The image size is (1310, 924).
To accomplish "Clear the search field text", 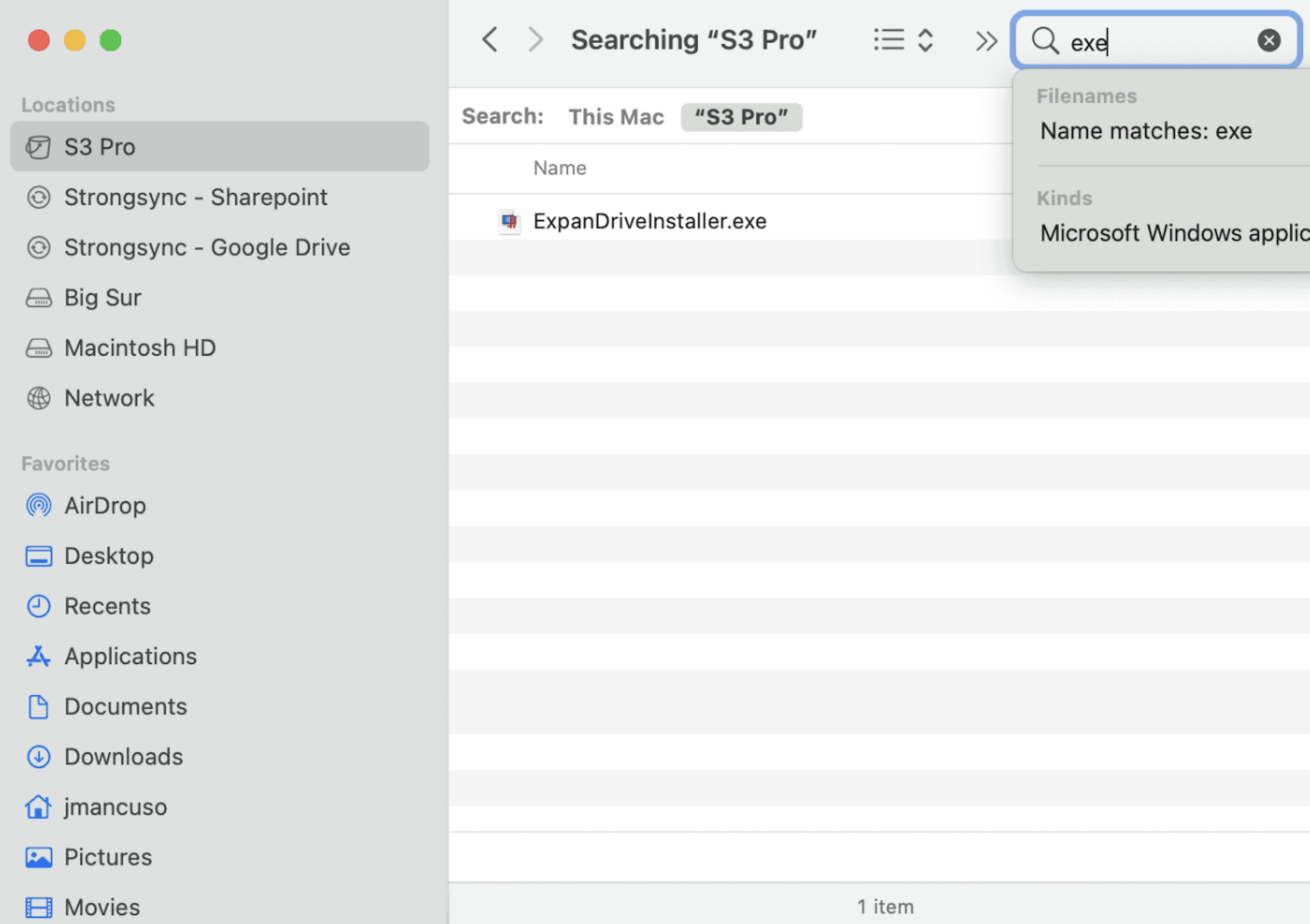I will [x=1268, y=41].
